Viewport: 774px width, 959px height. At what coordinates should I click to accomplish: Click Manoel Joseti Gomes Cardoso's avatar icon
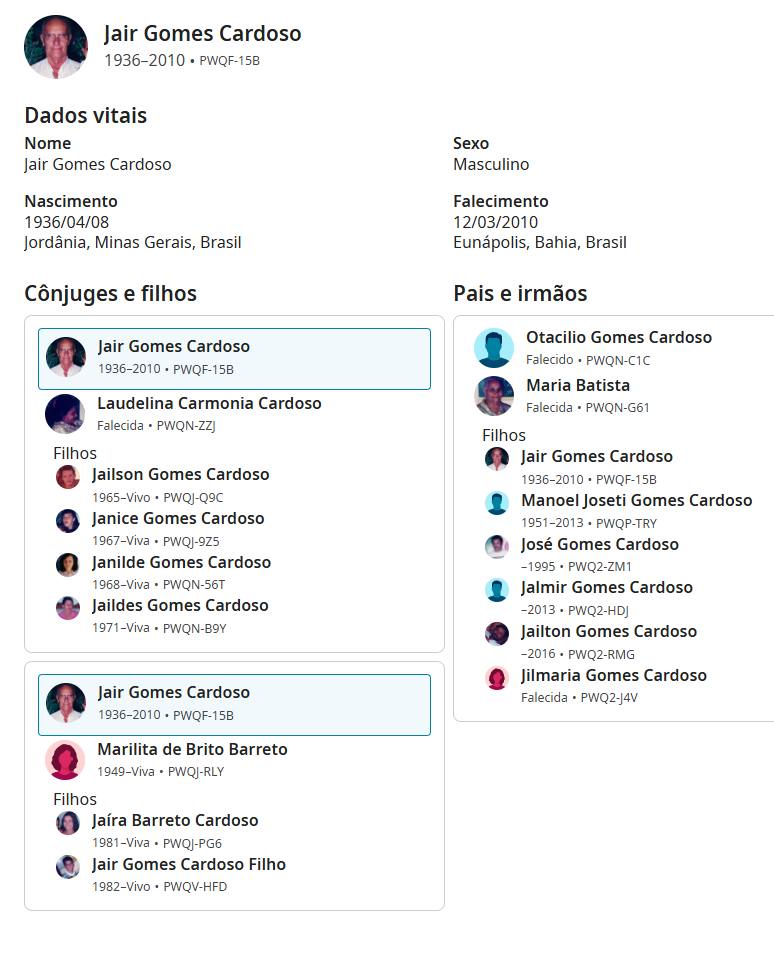tap(497, 503)
